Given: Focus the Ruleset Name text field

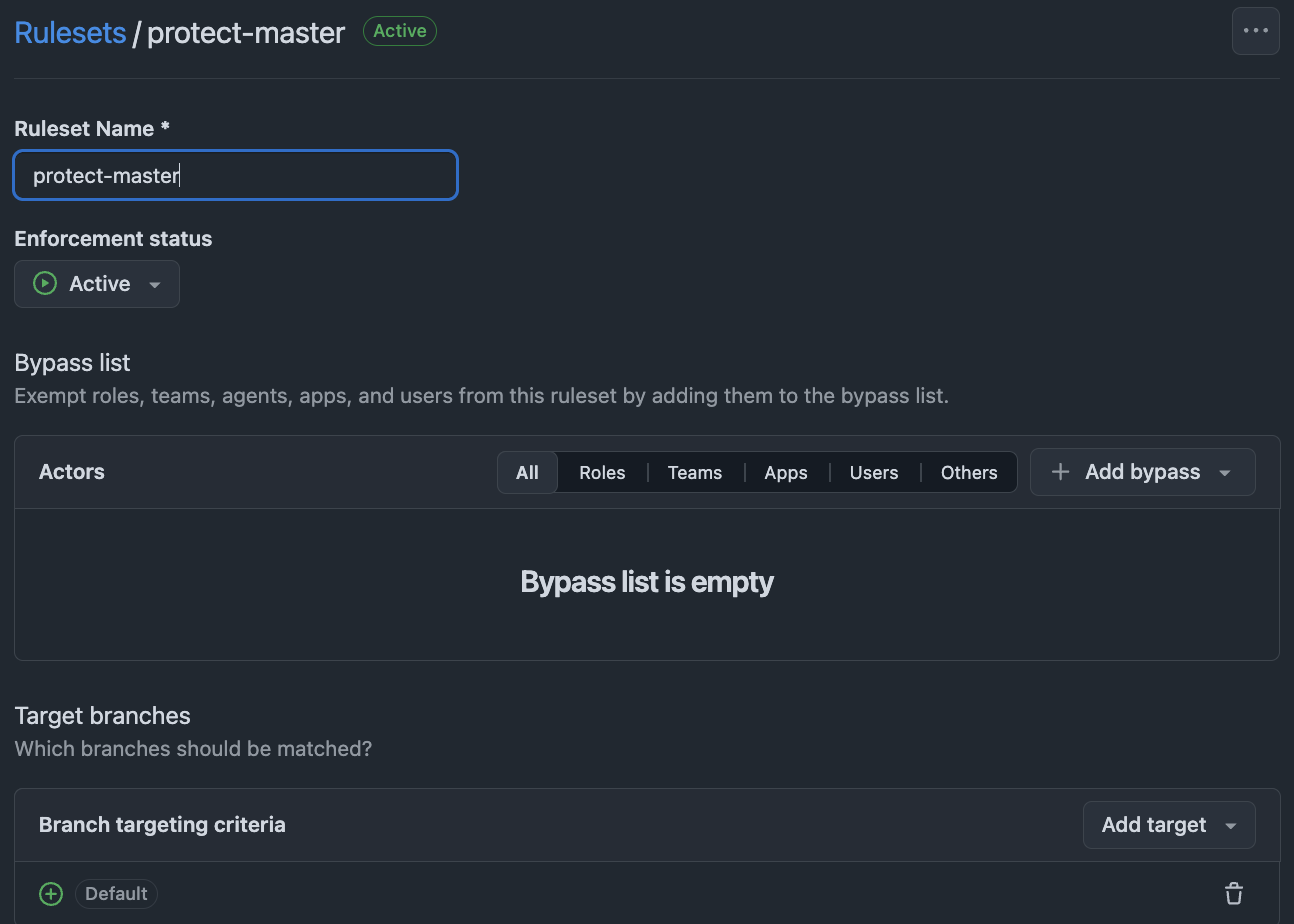Looking at the screenshot, I should (x=236, y=175).
